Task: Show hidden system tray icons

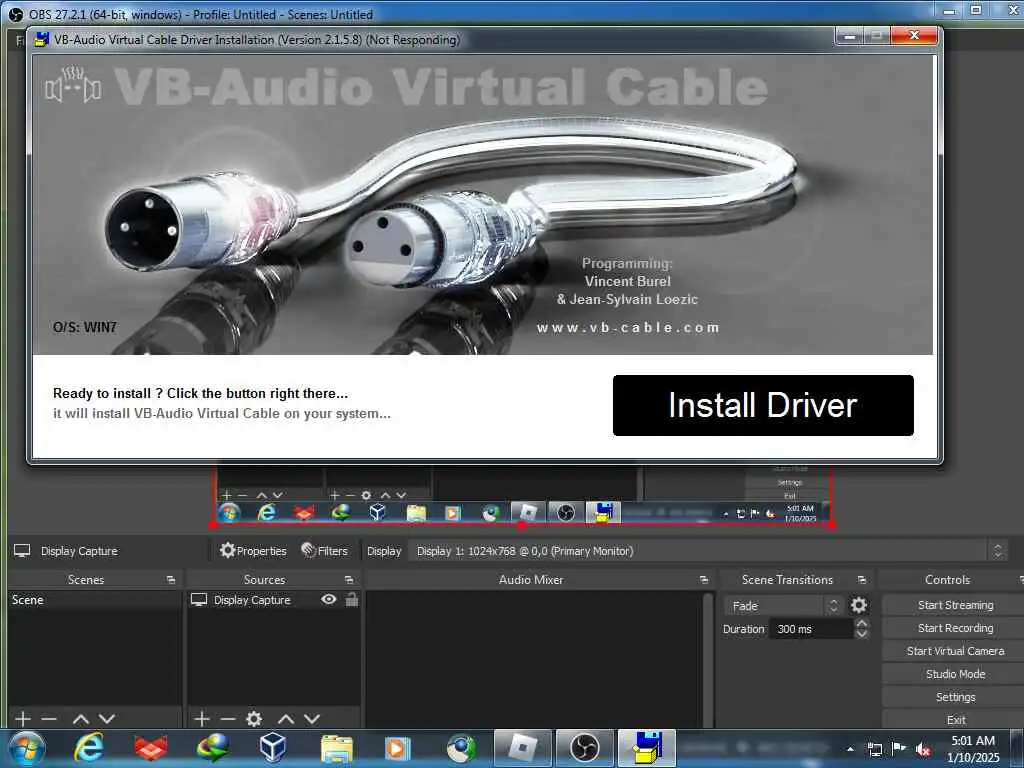Action: tap(850, 749)
